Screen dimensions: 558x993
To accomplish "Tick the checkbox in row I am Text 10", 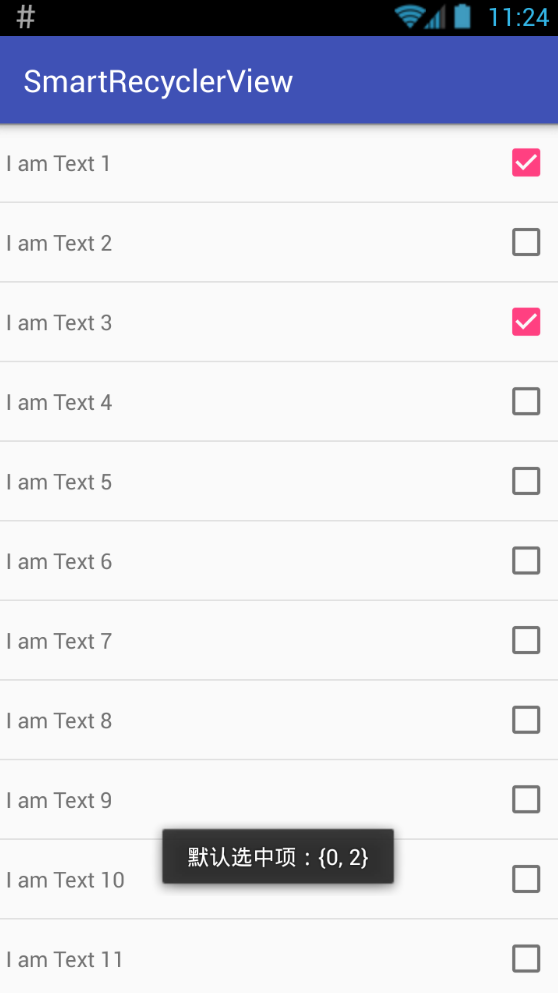I will click(x=526, y=880).
